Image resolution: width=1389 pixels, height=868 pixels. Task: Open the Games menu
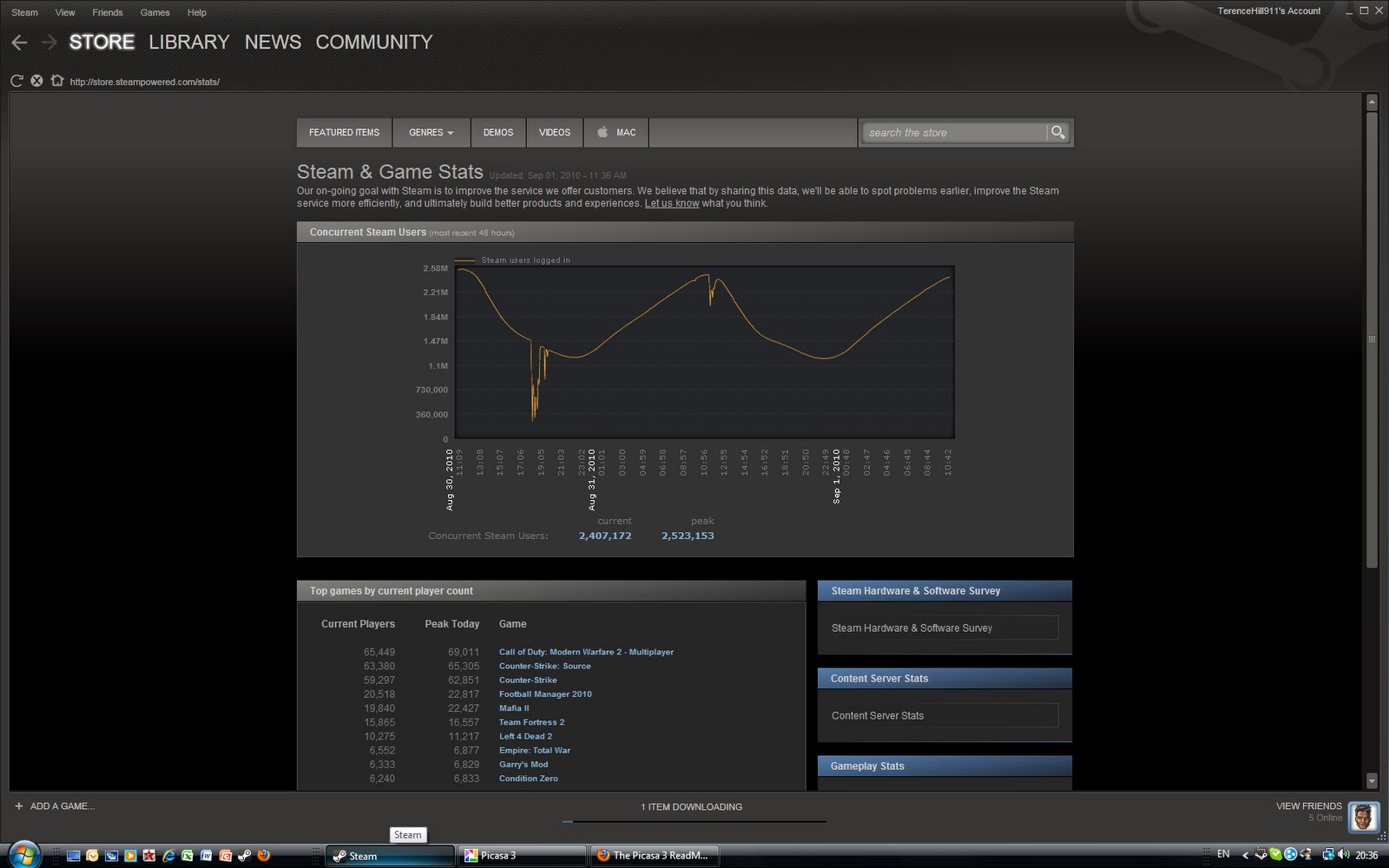click(x=155, y=12)
